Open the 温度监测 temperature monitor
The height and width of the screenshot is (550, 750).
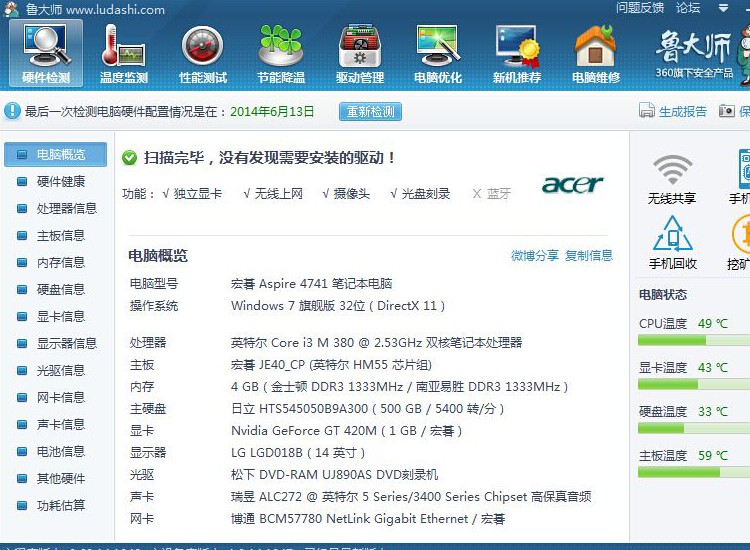123,54
